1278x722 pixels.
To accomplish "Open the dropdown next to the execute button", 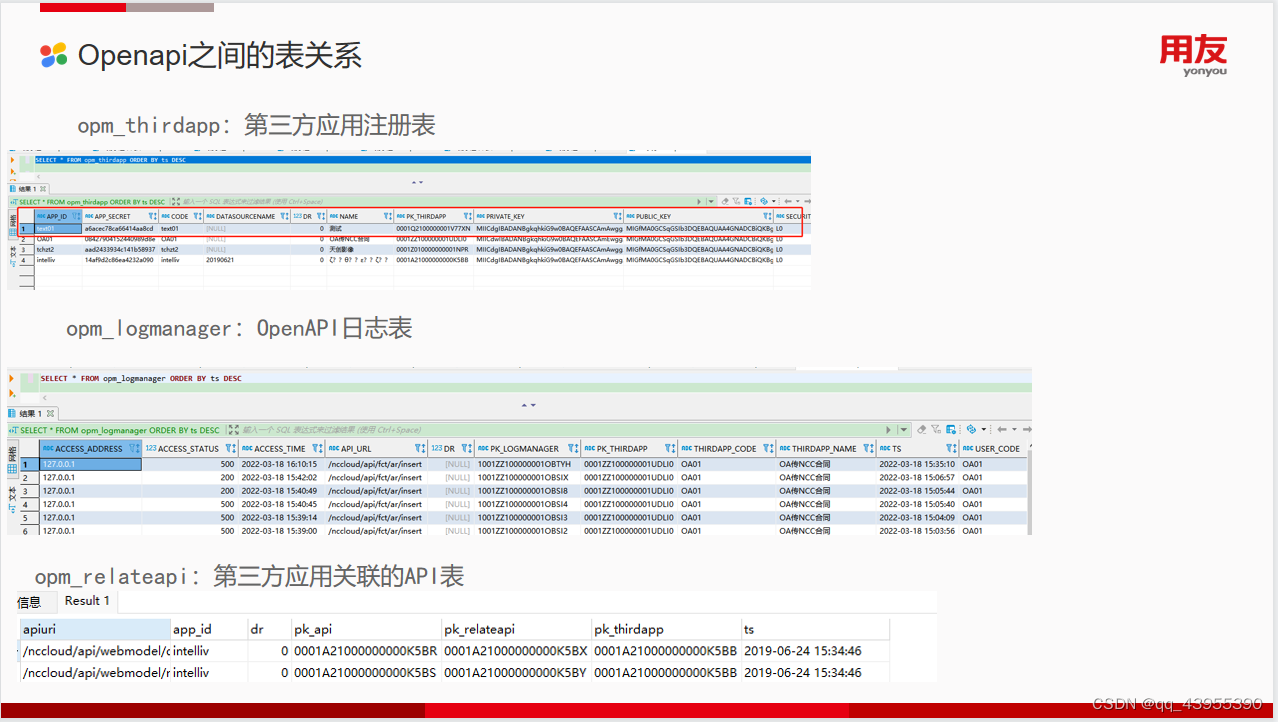I will 903,430.
